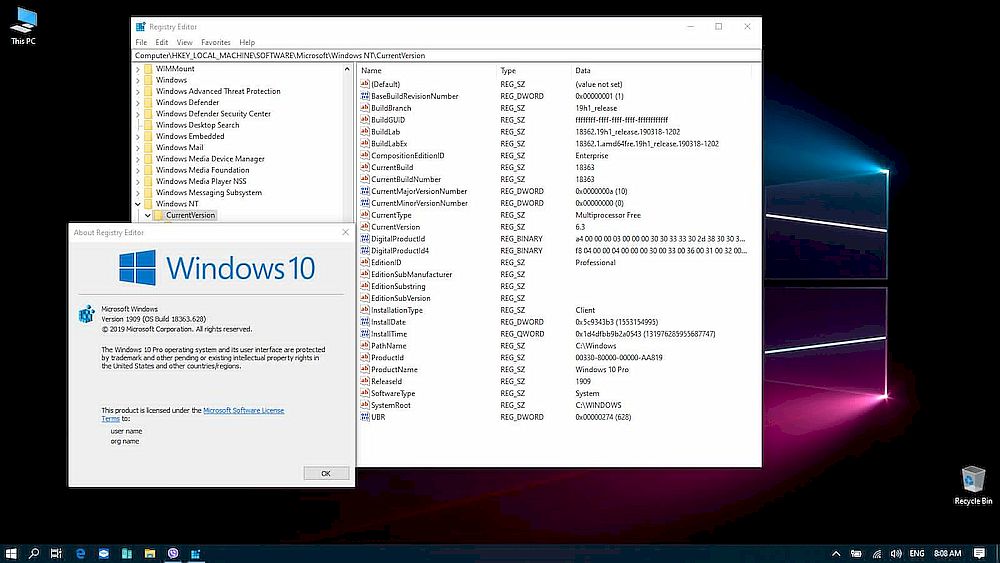This screenshot has height=563, width=1000.
Task: Click the clock showing 8:08 AM
Action: pyautogui.click(x=947, y=553)
